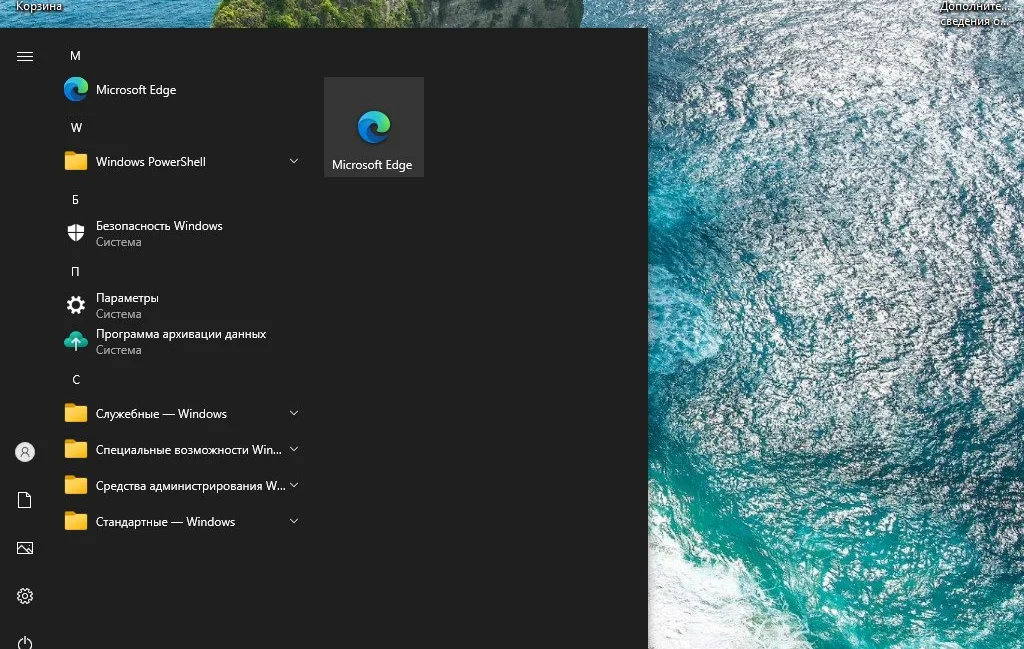Click the letter П section header

75,272
